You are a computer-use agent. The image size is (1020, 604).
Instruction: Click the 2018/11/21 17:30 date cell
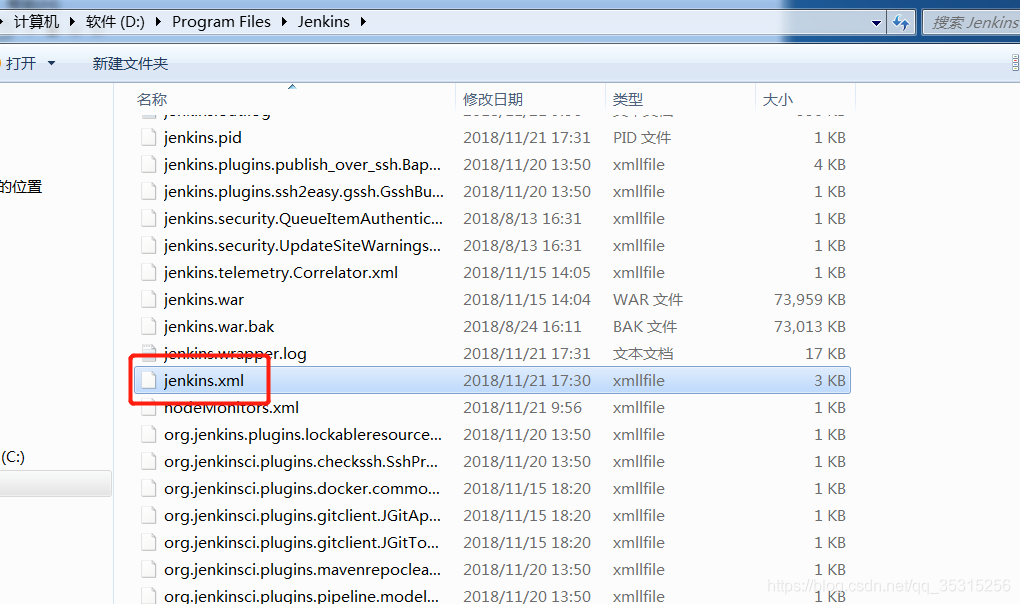[x=527, y=381]
